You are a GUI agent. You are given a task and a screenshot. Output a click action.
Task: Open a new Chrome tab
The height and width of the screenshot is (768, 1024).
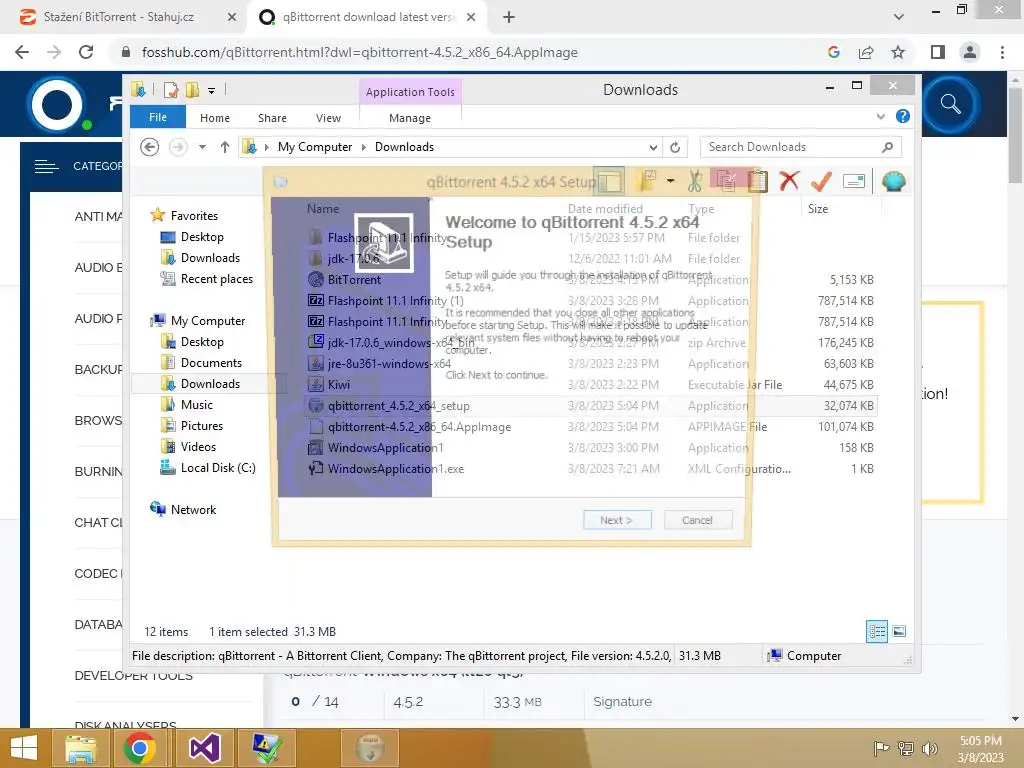click(509, 17)
